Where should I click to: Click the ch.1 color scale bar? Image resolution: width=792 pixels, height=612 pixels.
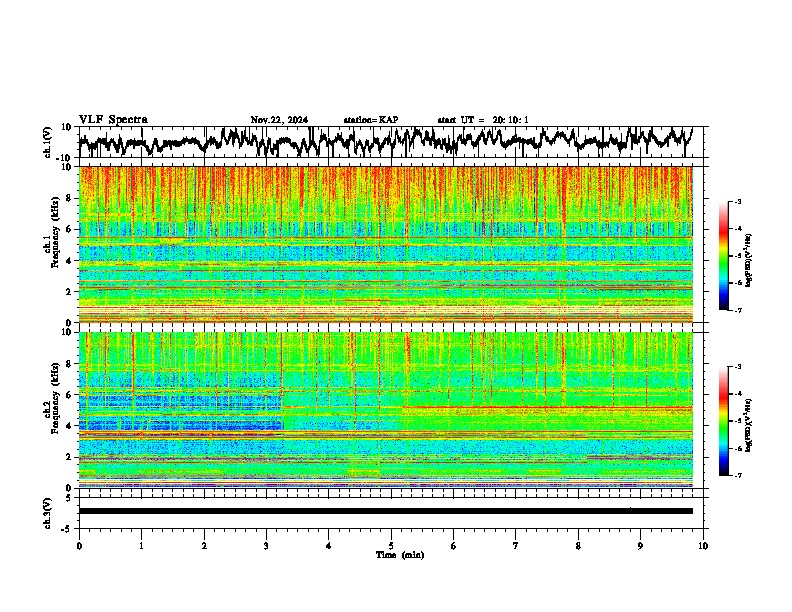[723, 256]
